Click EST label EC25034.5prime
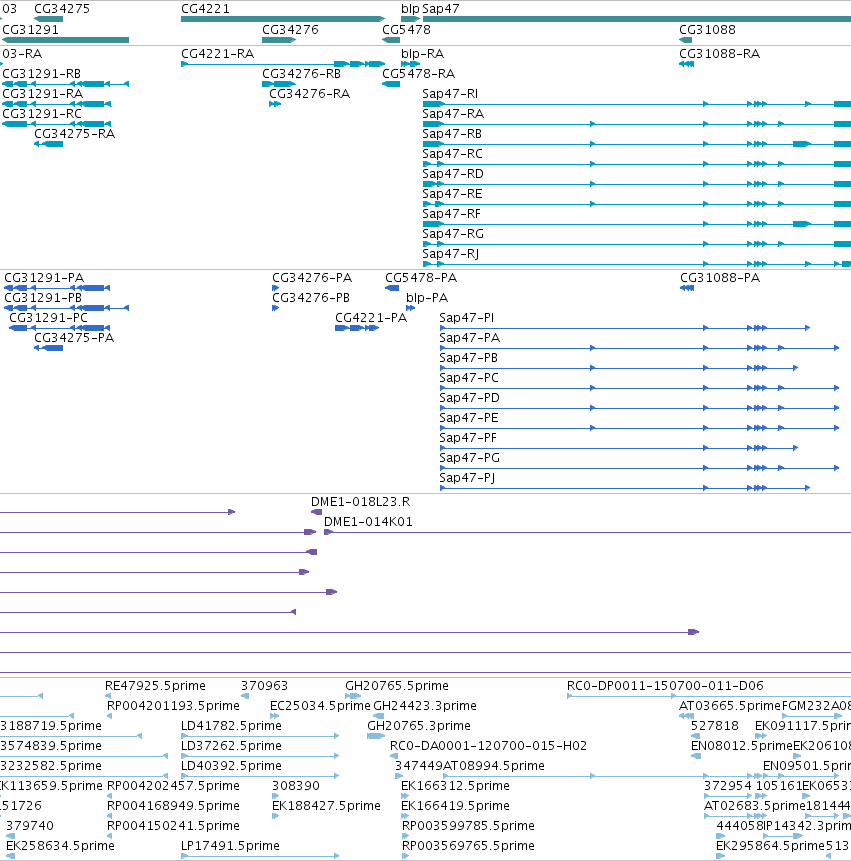Viewport: 851px width, 861px height. pyautogui.click(x=320, y=706)
